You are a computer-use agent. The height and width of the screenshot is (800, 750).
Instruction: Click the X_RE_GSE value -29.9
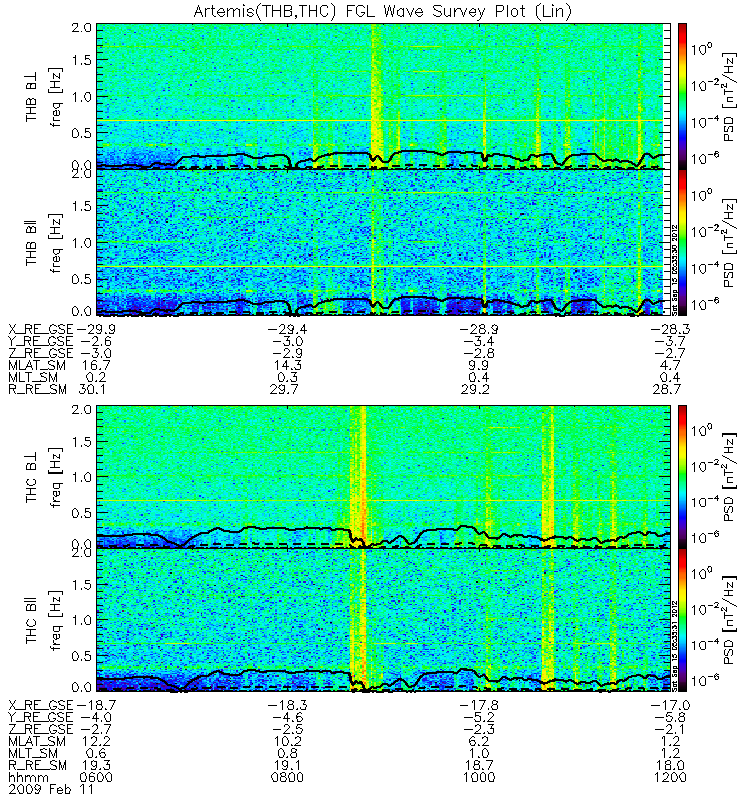coord(97,329)
